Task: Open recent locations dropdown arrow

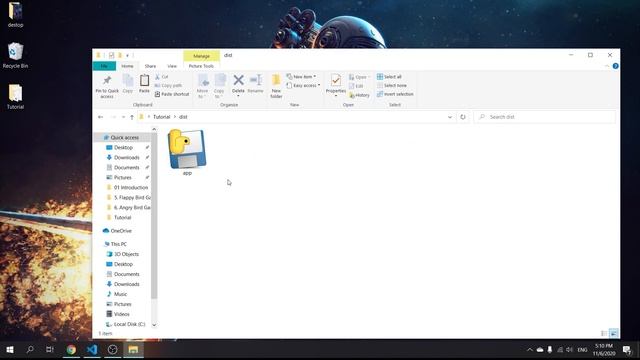Action: 123,117
